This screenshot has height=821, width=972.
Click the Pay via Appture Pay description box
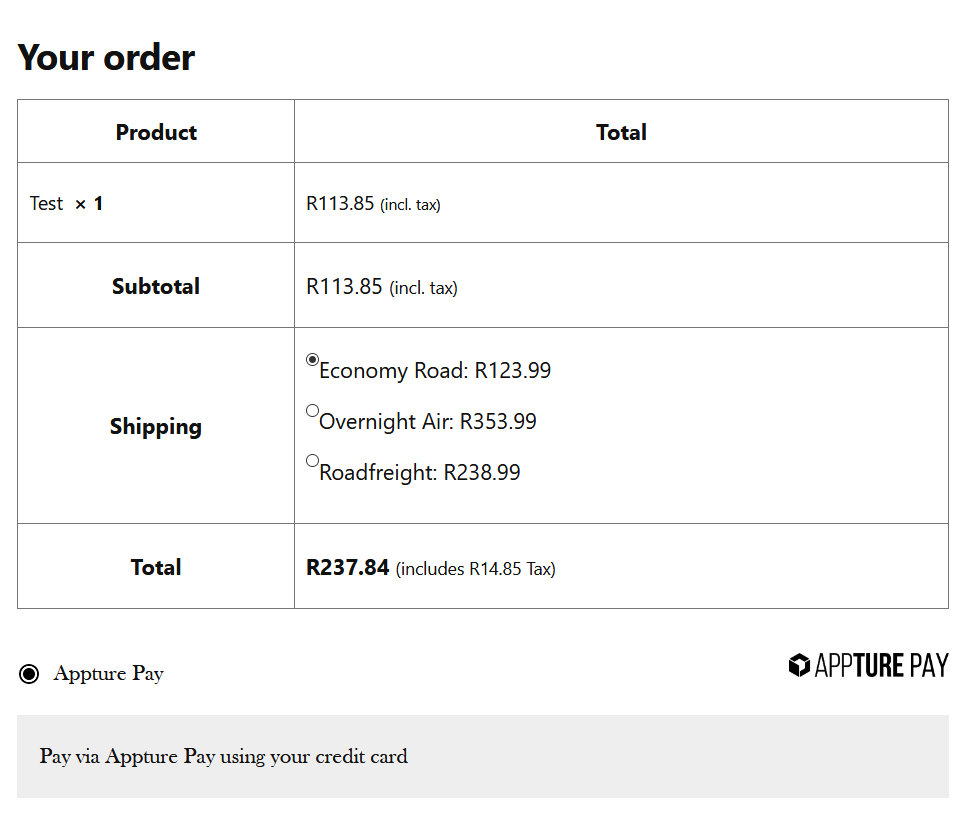click(482, 756)
